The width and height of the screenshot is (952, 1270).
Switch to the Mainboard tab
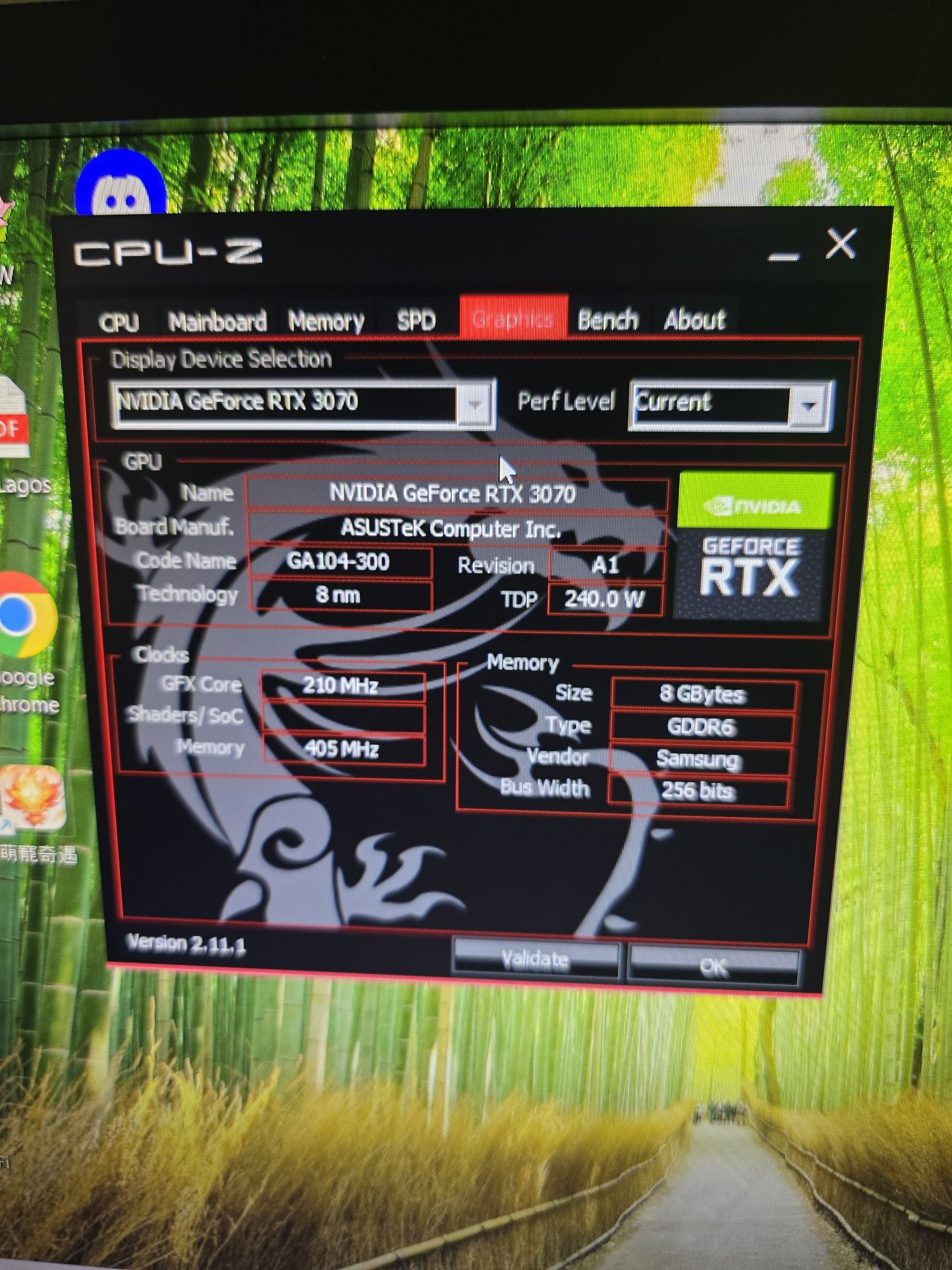217,321
